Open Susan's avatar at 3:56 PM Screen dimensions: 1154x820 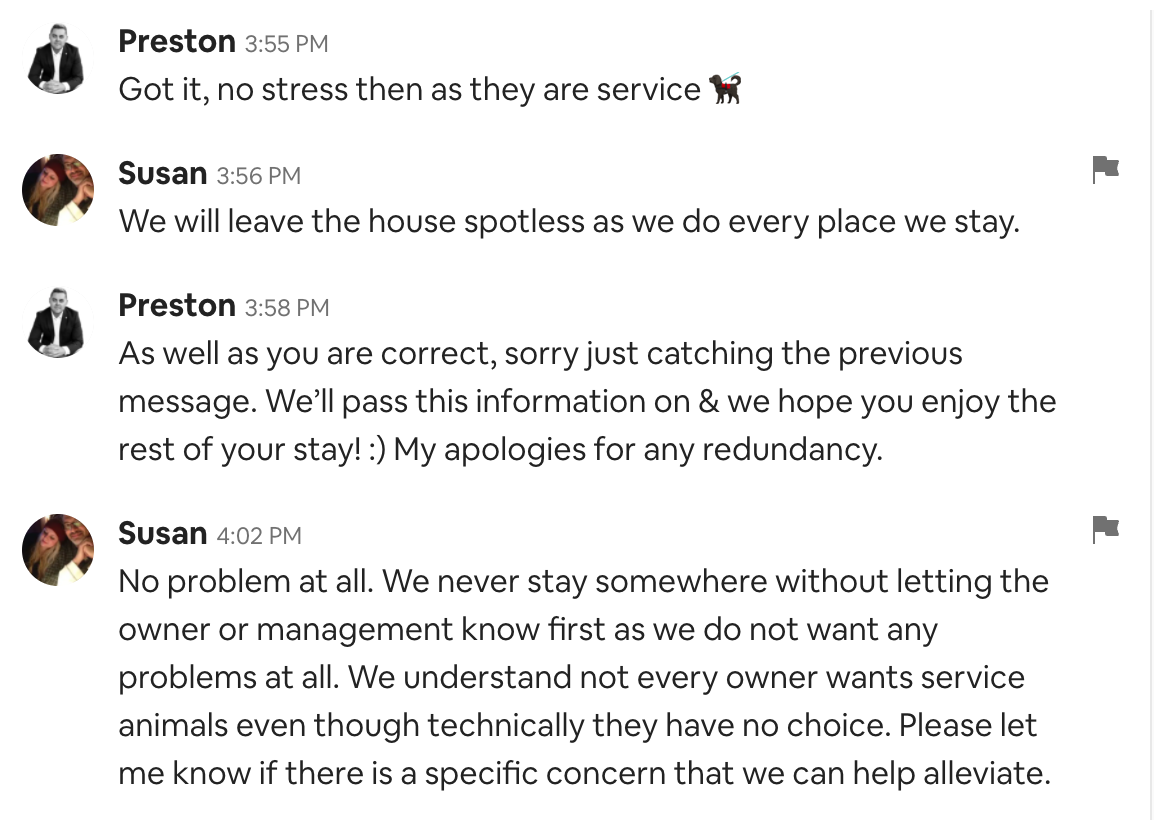(58, 190)
